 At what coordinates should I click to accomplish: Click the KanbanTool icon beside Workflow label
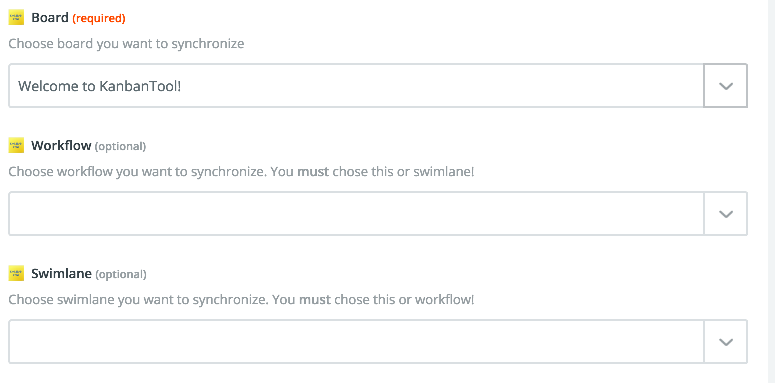coord(16,145)
